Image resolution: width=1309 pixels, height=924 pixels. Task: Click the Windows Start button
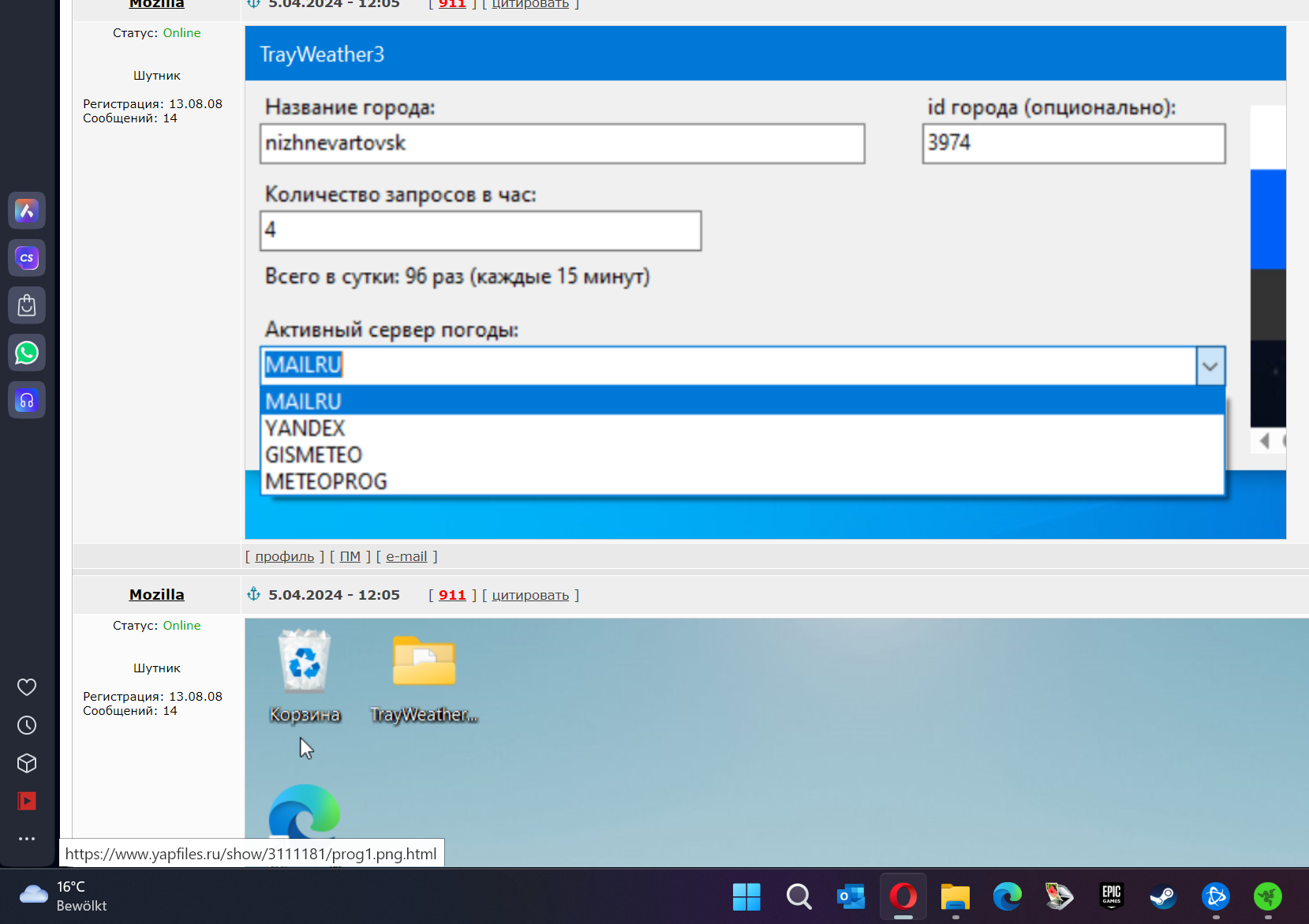click(746, 896)
